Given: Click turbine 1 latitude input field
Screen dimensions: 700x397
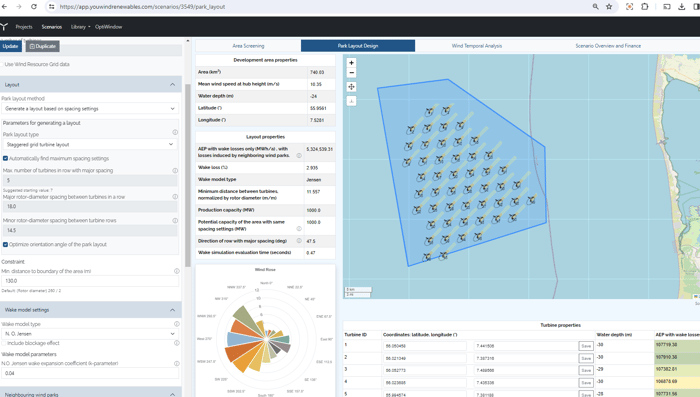Looking at the screenshot, I should [x=425, y=346].
